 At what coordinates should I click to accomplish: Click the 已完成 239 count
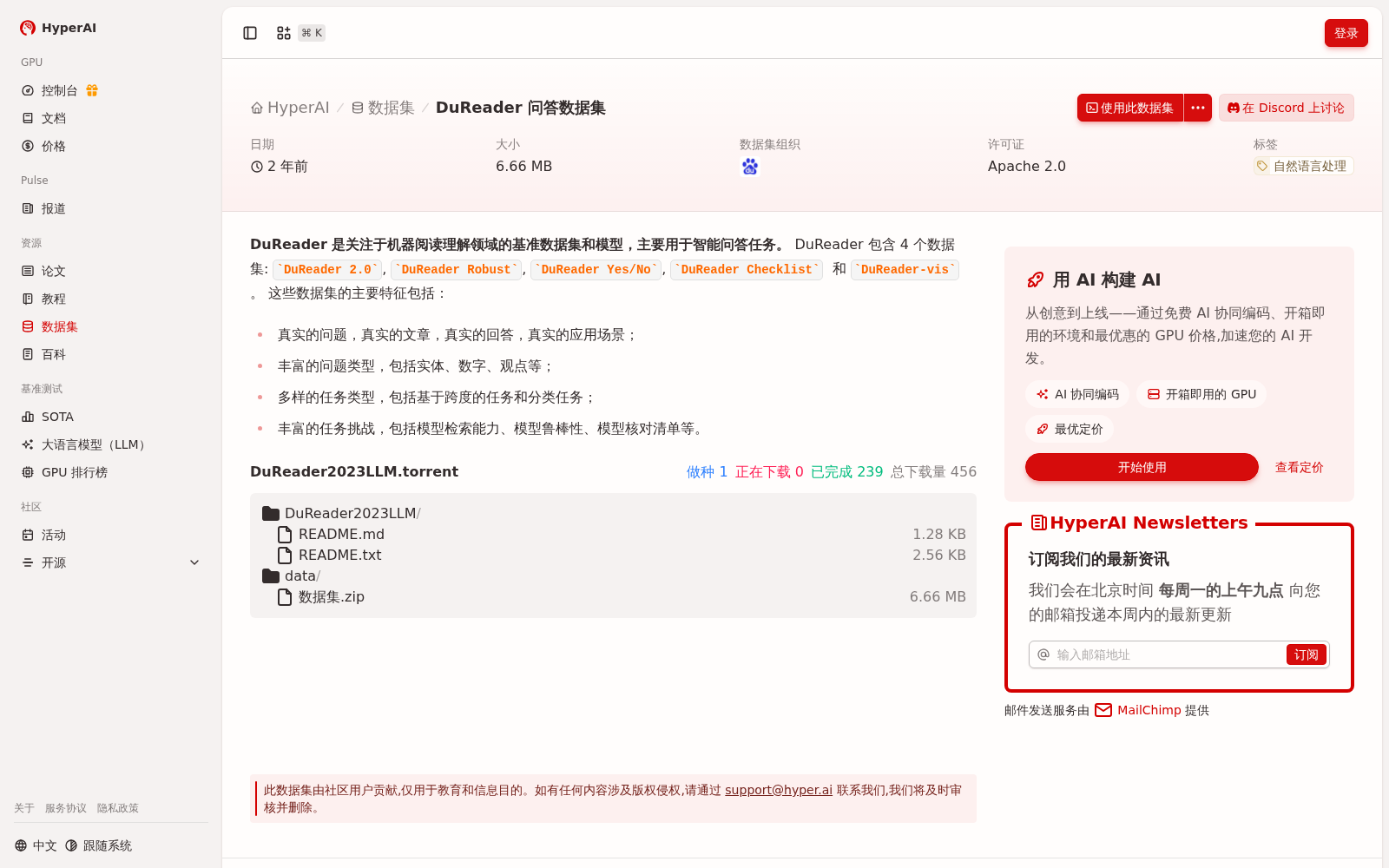[x=846, y=471]
